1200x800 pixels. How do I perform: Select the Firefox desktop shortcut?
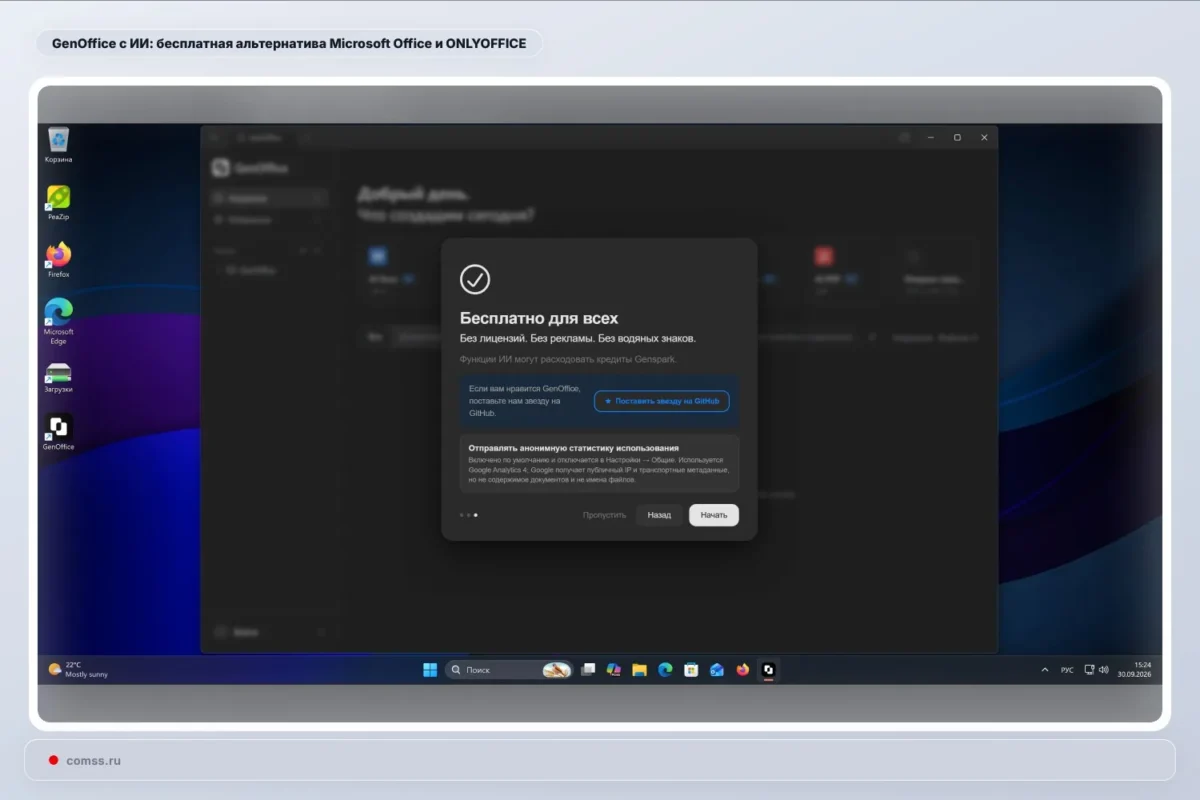point(58,259)
